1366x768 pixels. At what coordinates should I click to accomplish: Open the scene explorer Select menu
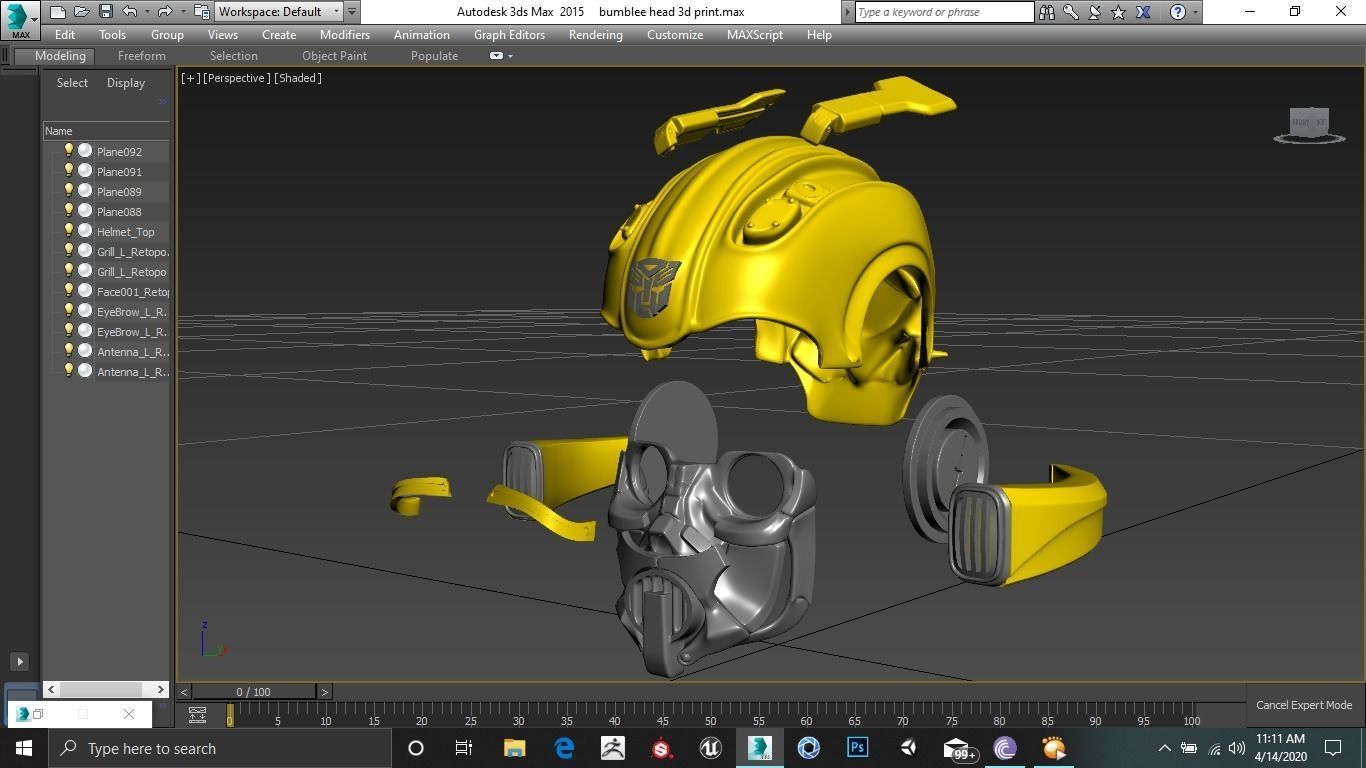click(72, 83)
